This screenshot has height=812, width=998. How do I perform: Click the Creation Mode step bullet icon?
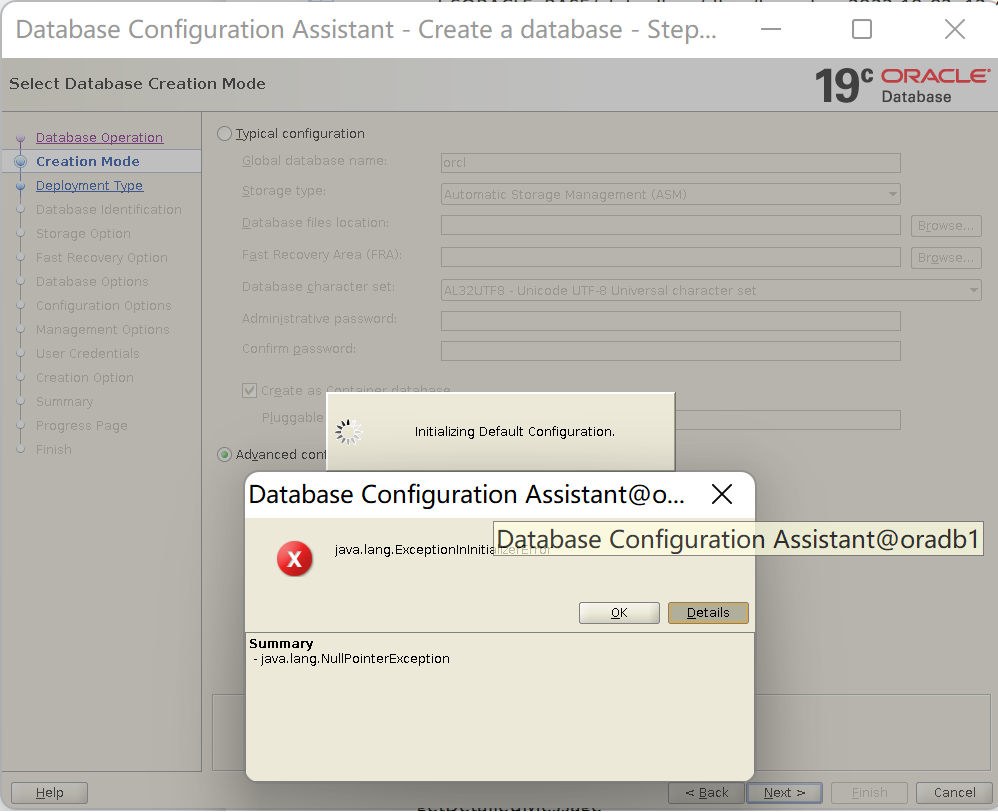pyautogui.click(x=20, y=162)
